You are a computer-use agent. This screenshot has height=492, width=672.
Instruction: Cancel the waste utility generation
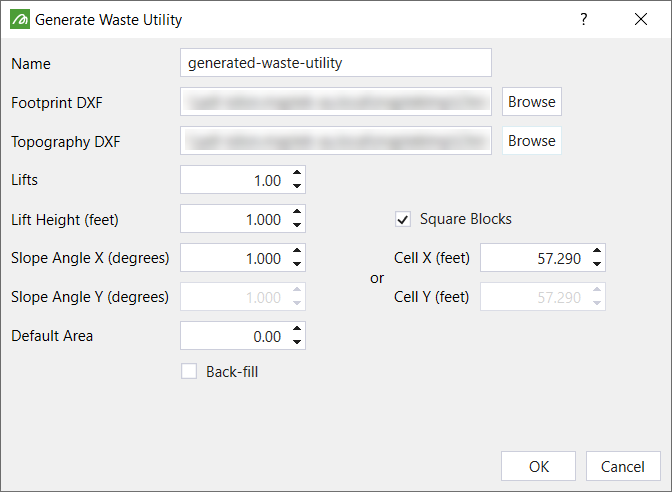(622, 466)
